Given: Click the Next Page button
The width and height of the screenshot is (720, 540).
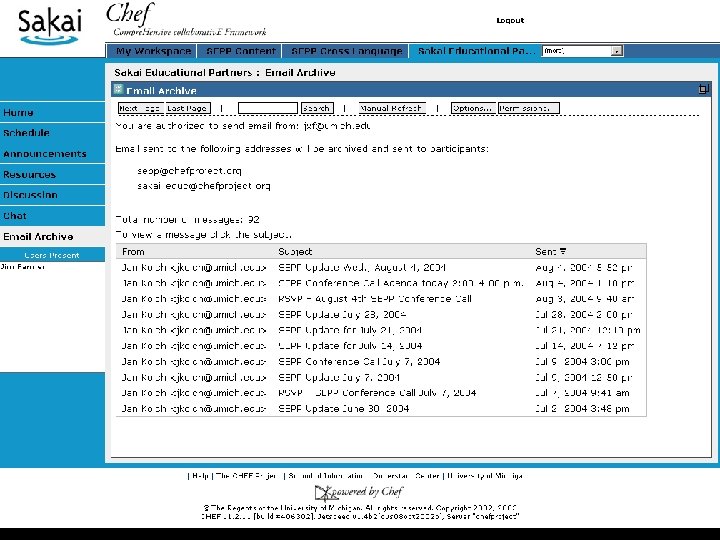Looking at the screenshot, I should click(x=141, y=108).
